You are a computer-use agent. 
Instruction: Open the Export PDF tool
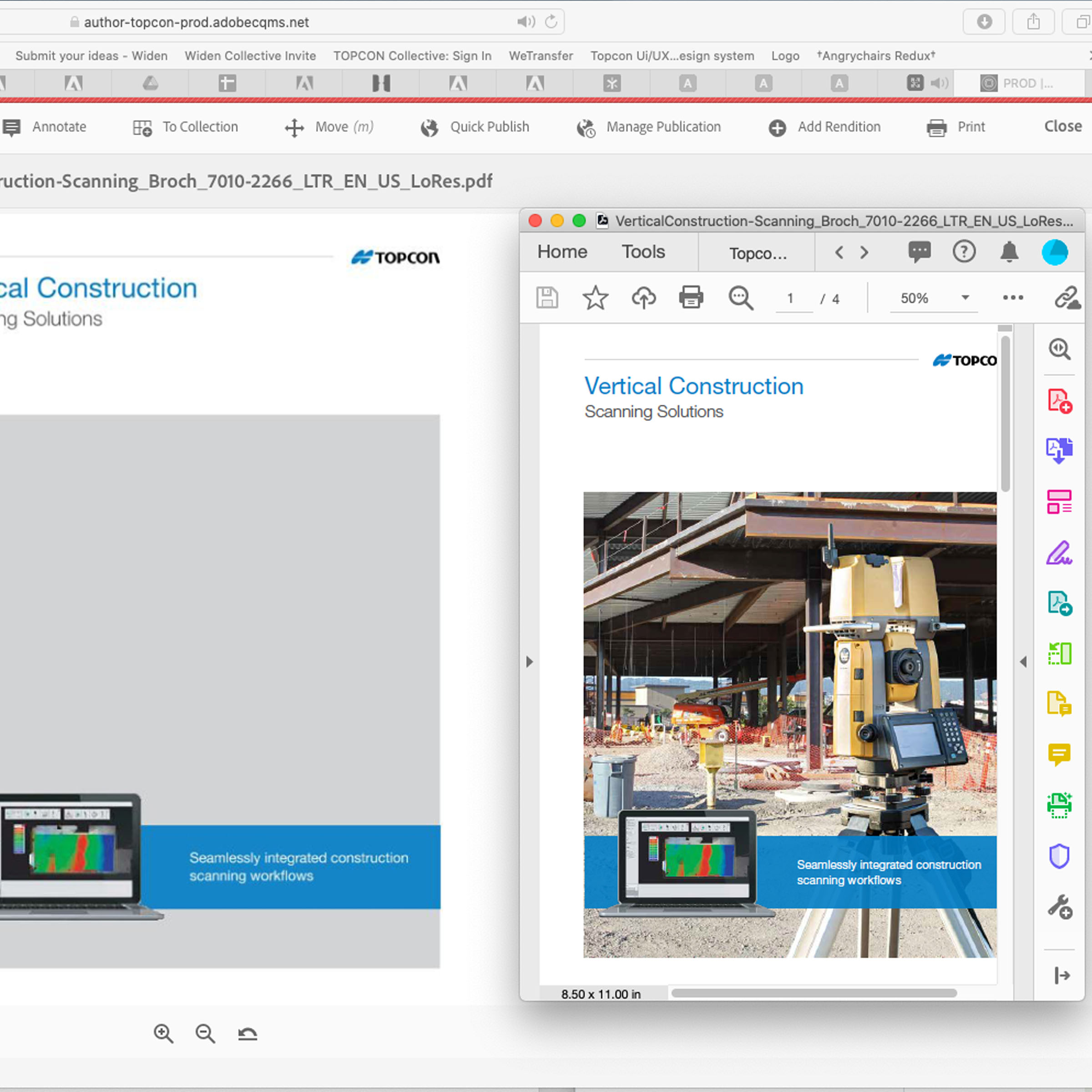click(1059, 603)
